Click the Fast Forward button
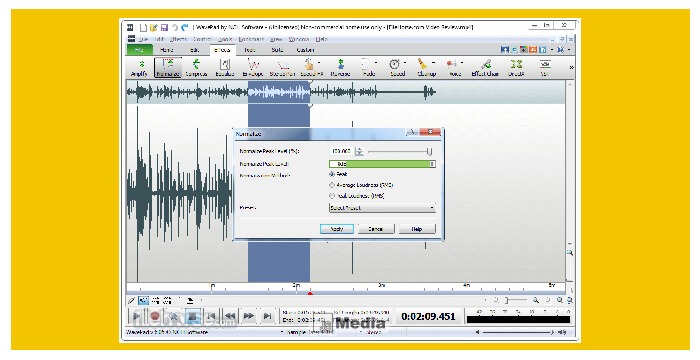The width and height of the screenshot is (700, 360). click(249, 317)
